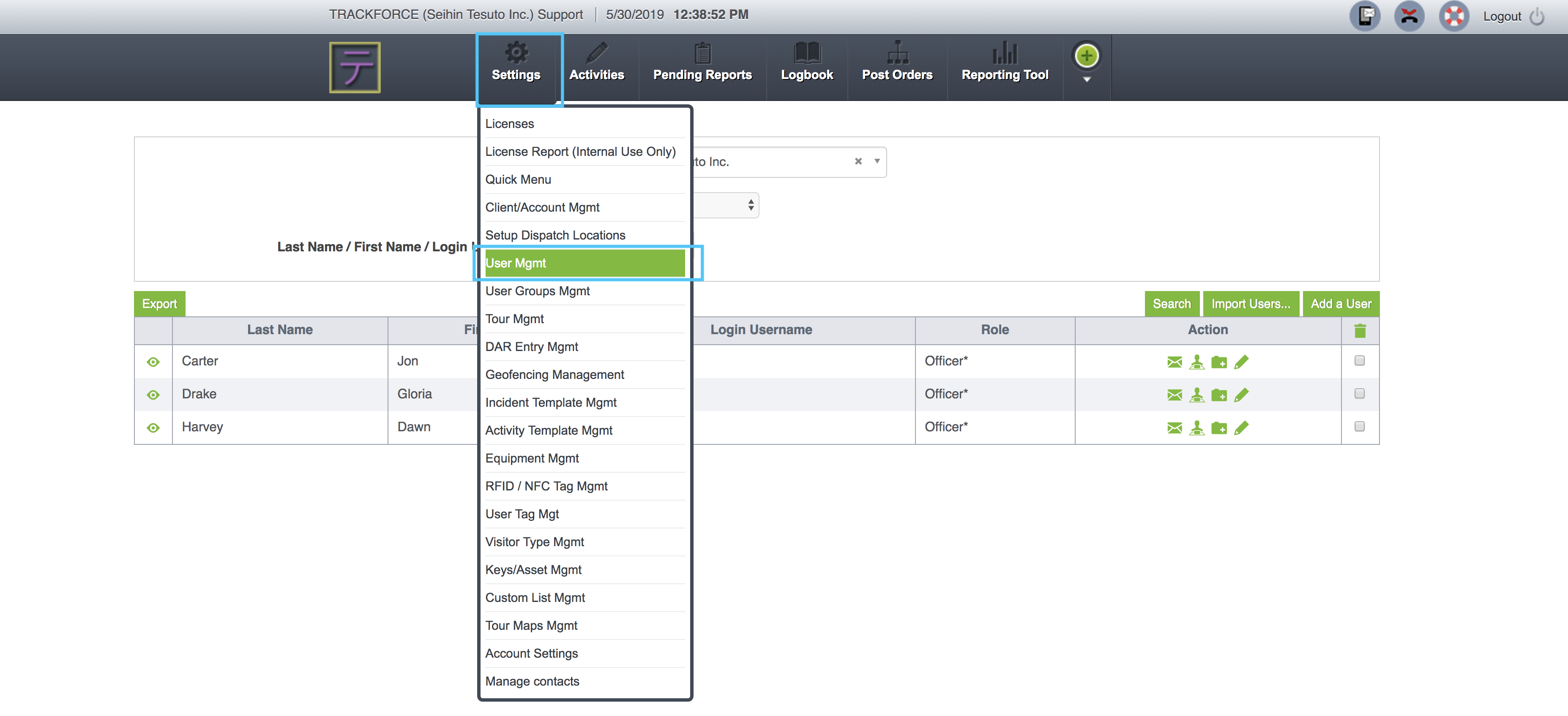Select User Groups Mgmt from Settings menu

point(538,291)
